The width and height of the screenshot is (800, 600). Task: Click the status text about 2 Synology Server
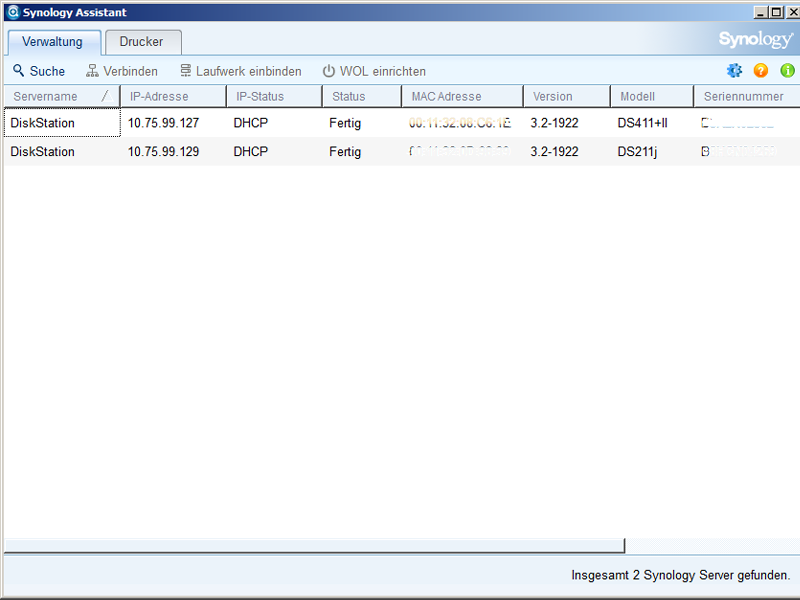pyautogui.click(x=681, y=576)
